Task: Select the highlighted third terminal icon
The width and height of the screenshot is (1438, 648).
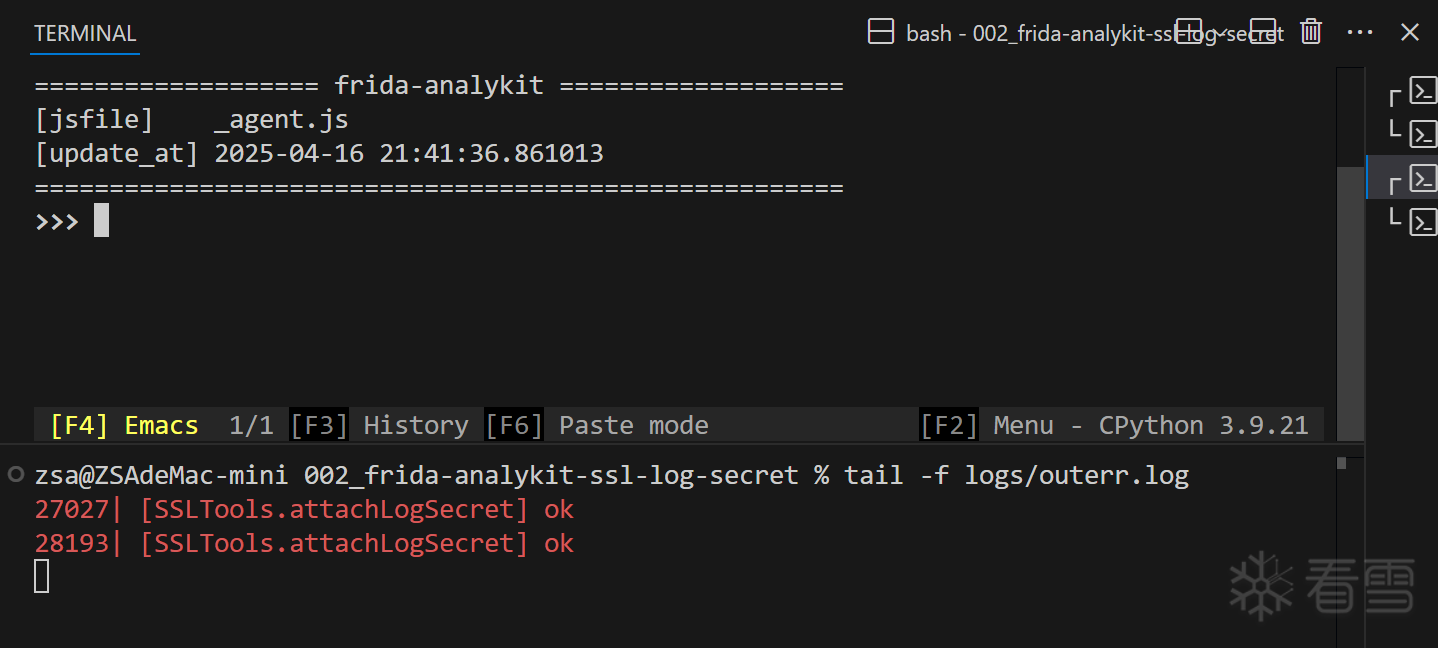Action: tap(1423, 179)
